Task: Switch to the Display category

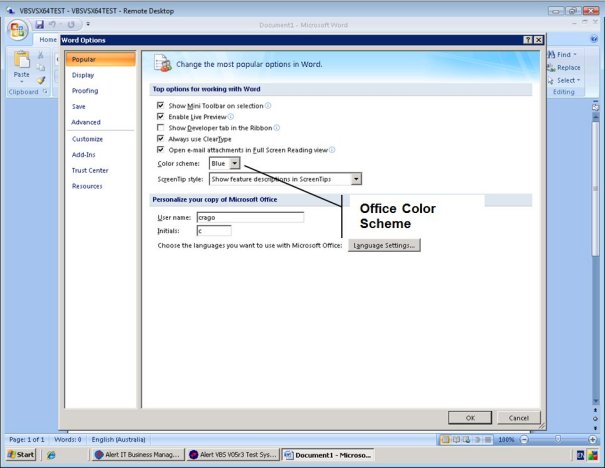Action: tap(83, 75)
